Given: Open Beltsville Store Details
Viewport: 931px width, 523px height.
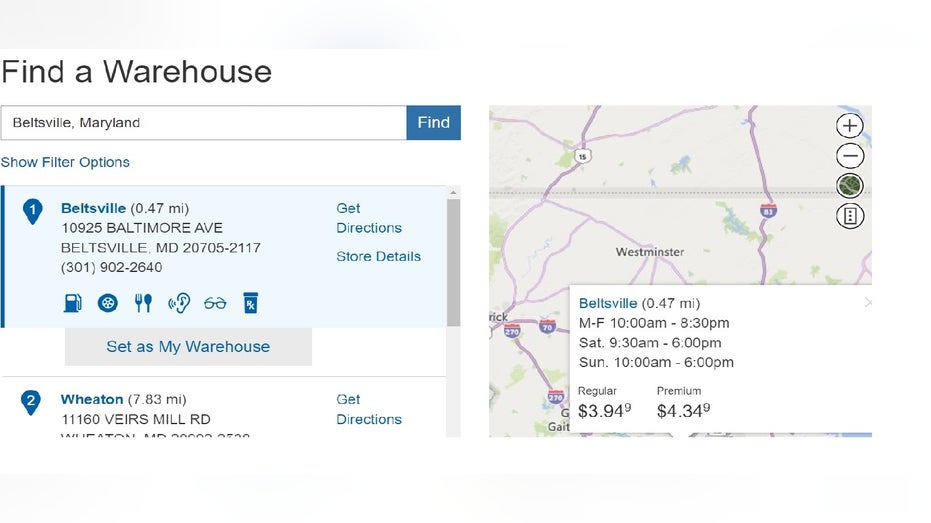Looking at the screenshot, I should coord(378,256).
